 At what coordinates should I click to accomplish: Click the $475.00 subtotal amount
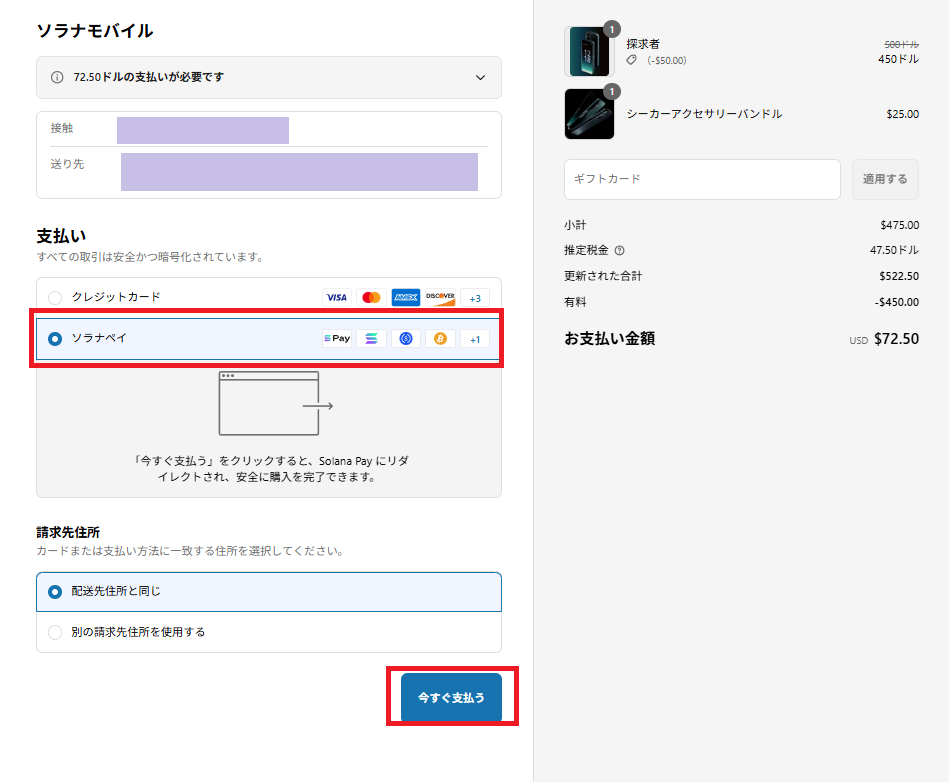(x=899, y=225)
